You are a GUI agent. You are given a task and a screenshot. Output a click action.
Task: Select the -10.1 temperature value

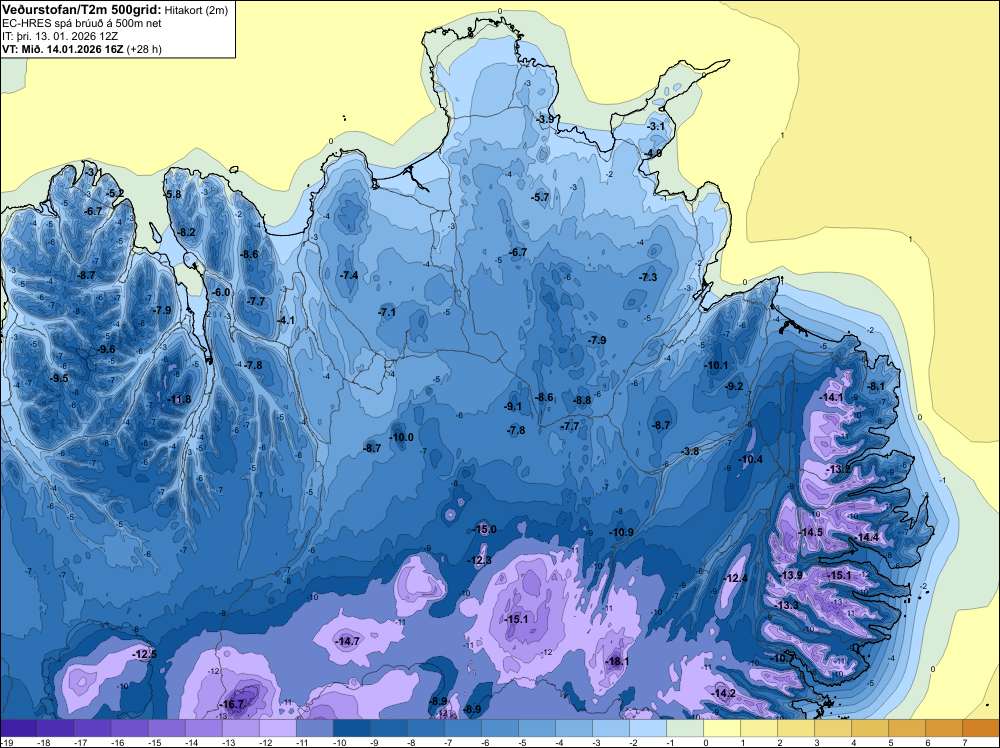716,365
